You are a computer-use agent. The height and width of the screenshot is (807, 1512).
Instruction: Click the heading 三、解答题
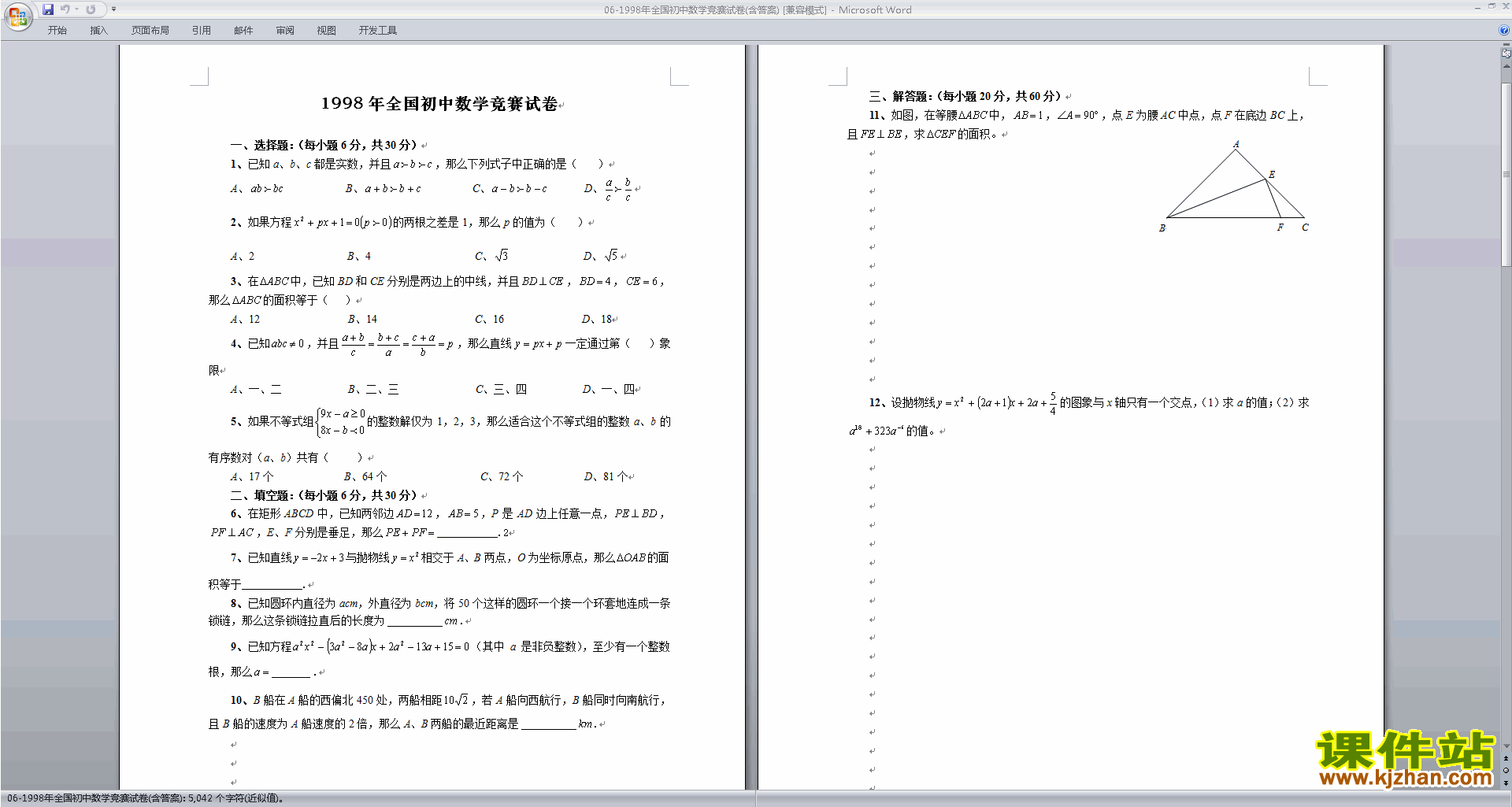pyautogui.click(x=965, y=96)
